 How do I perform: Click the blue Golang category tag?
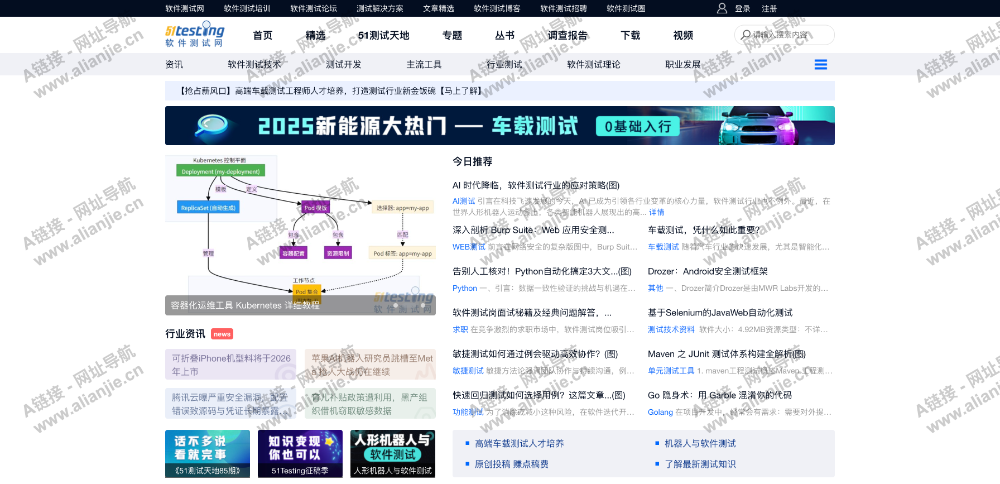(660, 413)
